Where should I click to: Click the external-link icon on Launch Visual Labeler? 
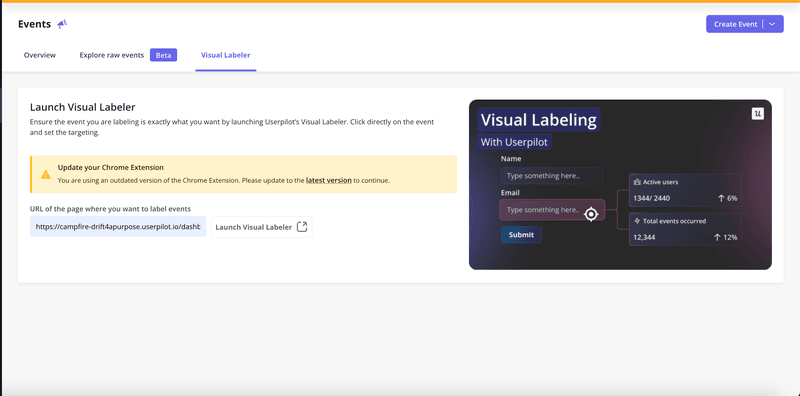pos(302,227)
